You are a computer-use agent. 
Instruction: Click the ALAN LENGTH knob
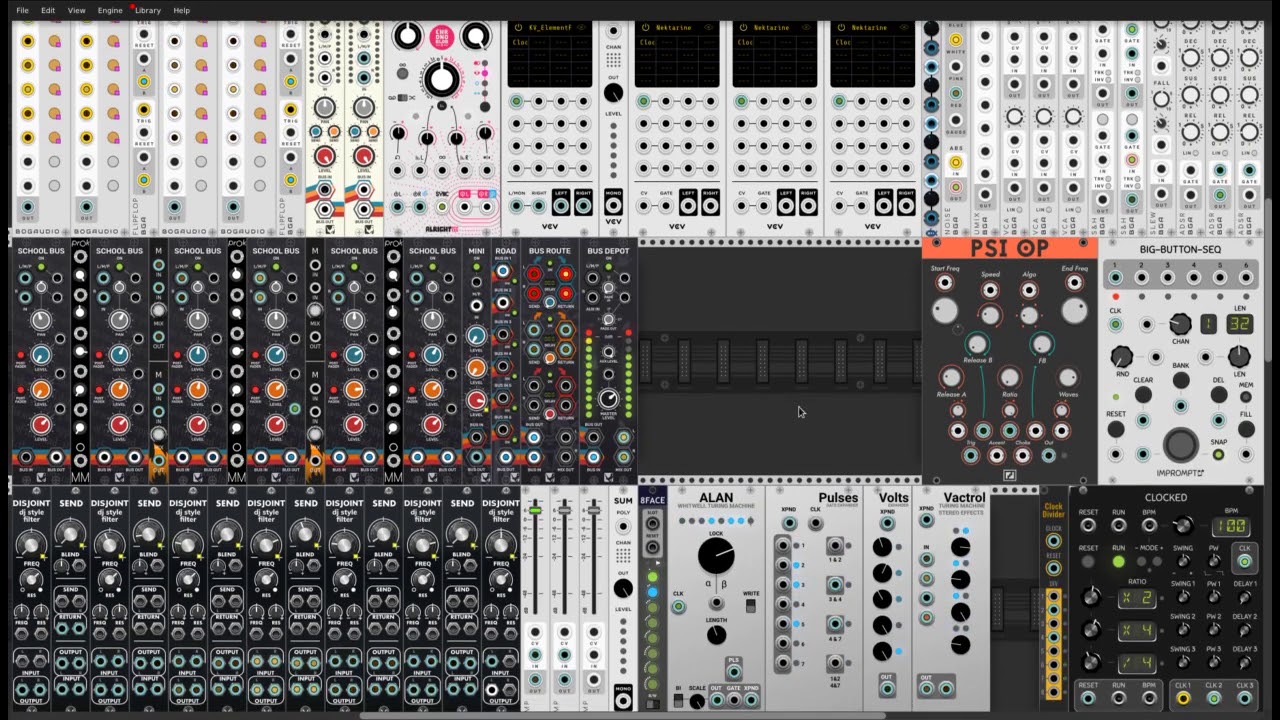click(x=717, y=635)
